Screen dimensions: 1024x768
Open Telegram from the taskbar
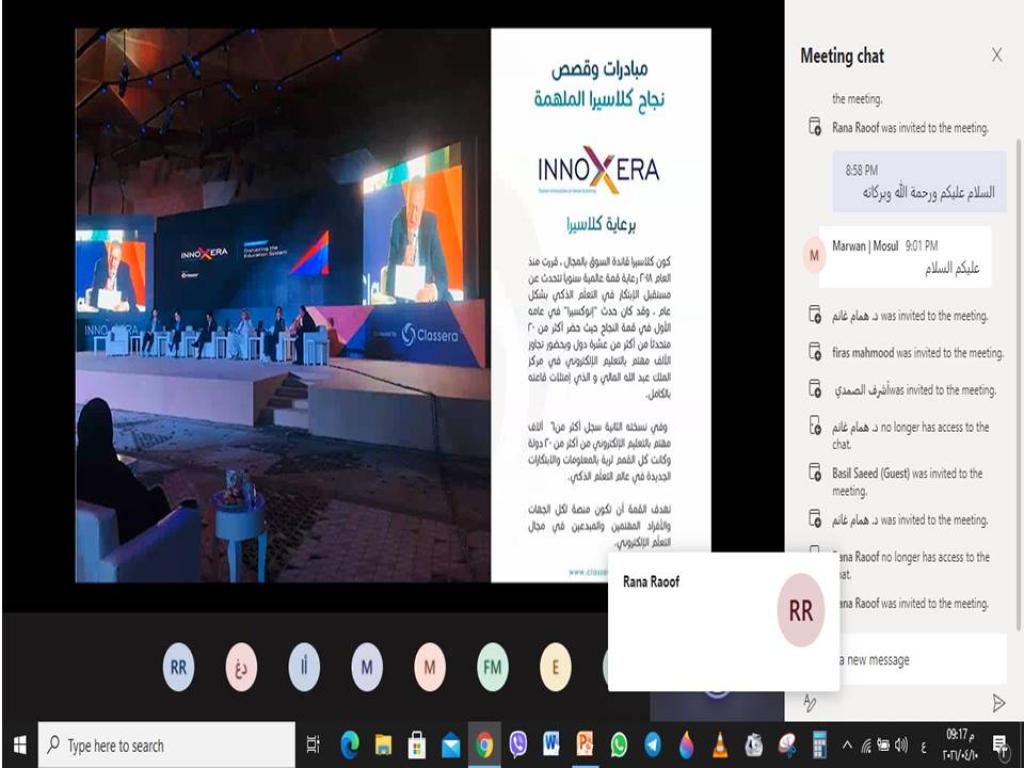(x=652, y=745)
